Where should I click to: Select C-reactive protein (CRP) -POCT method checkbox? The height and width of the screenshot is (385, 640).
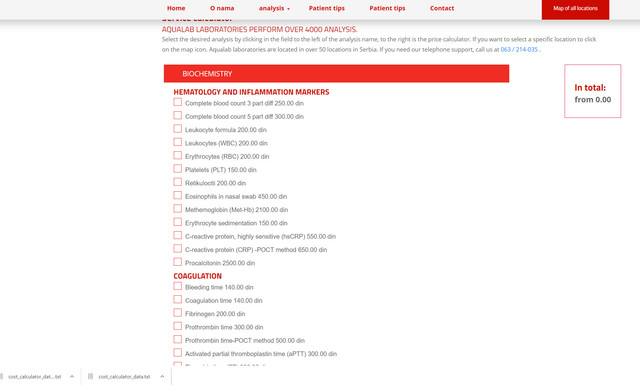tap(178, 249)
